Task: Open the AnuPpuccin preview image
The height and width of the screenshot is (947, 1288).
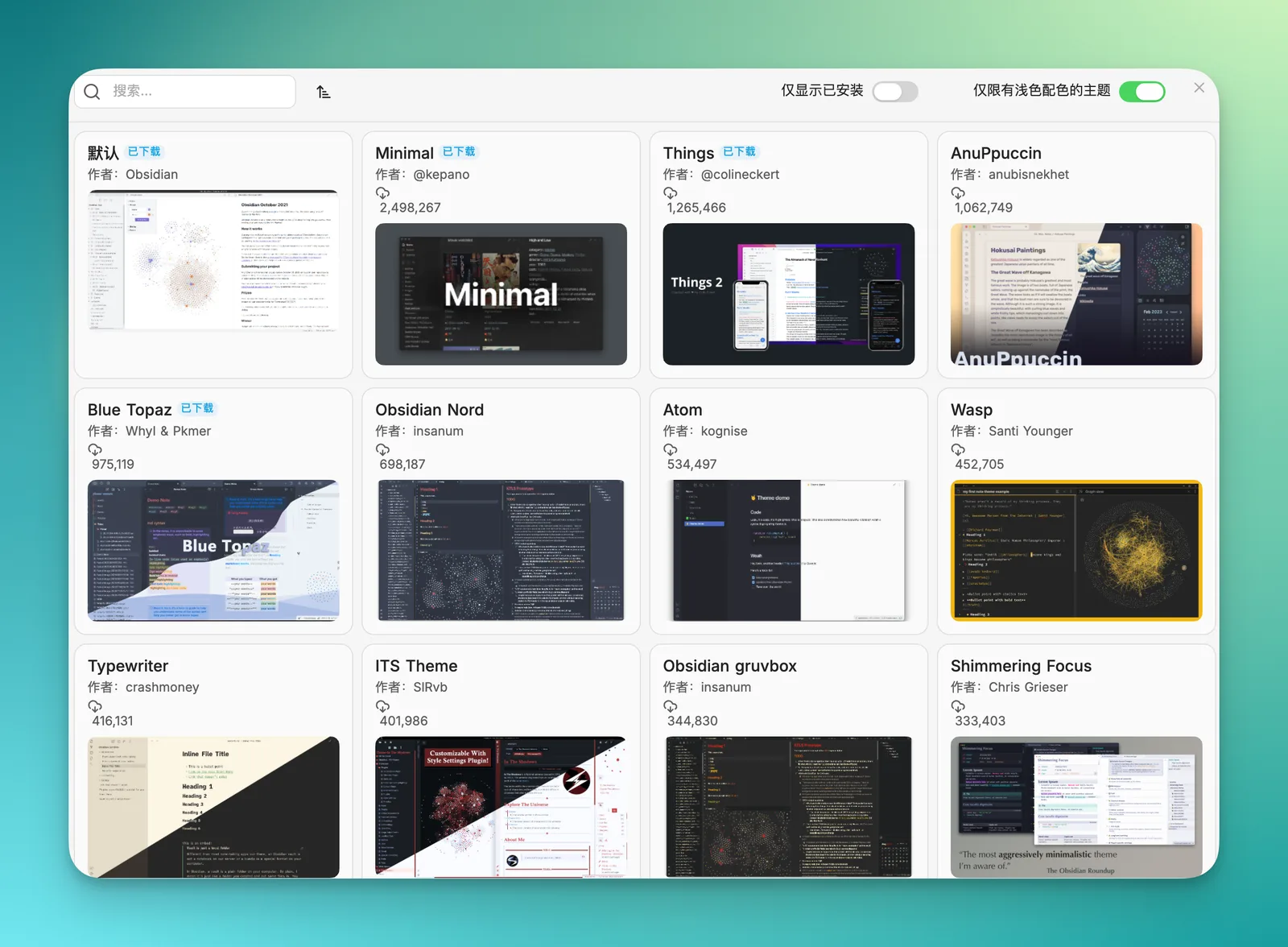Action: pos(1076,294)
